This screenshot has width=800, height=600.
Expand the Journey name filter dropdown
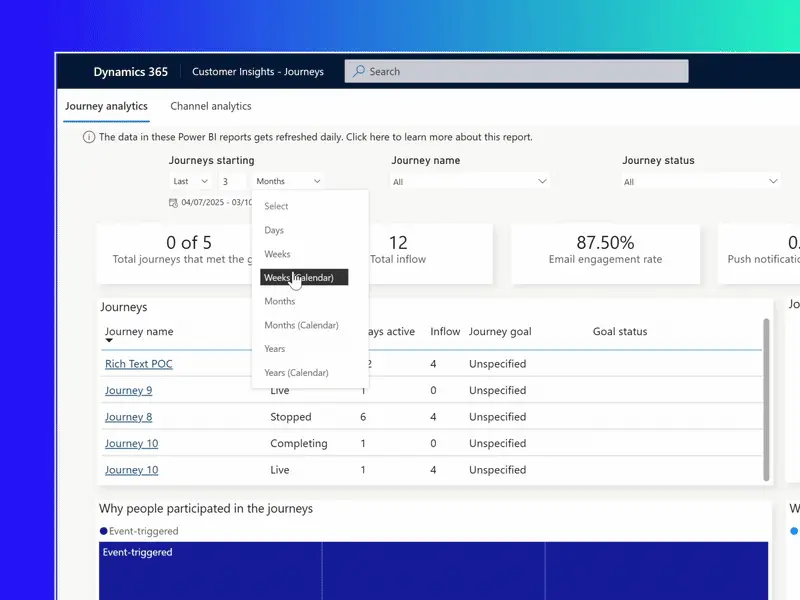[470, 181]
